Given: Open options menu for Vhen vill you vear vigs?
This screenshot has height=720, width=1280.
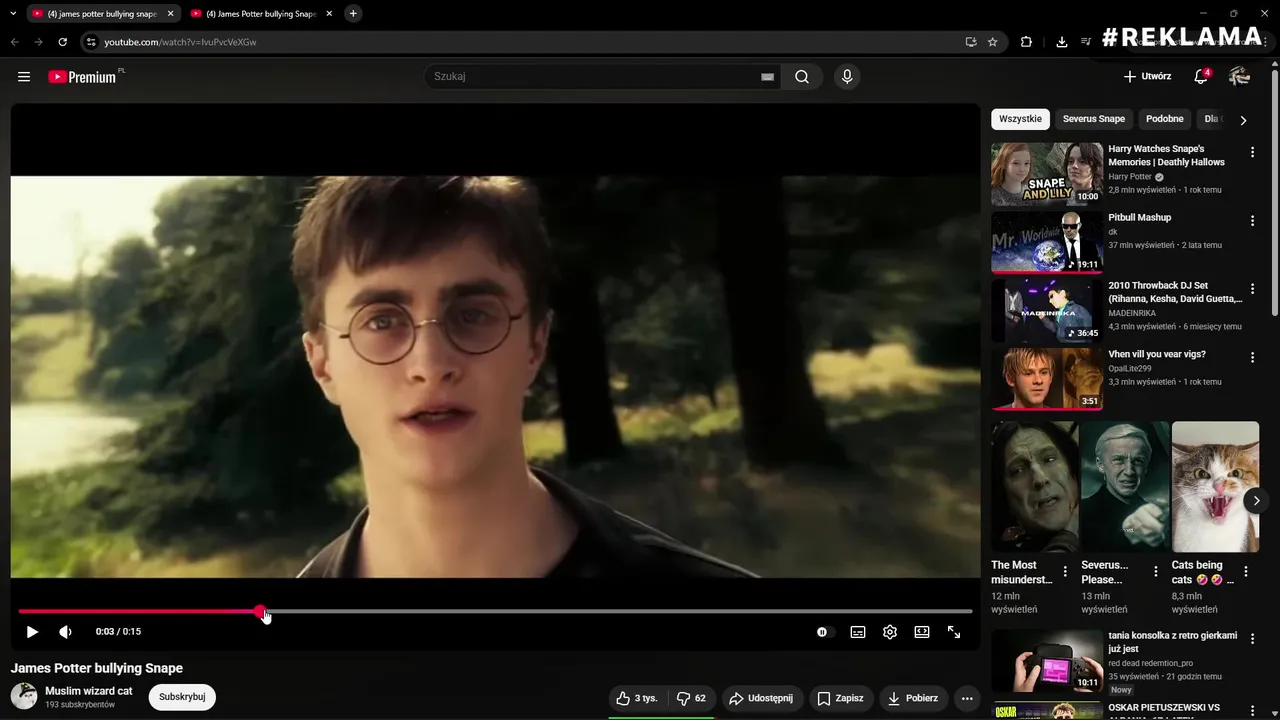Looking at the screenshot, I should click(1252, 357).
